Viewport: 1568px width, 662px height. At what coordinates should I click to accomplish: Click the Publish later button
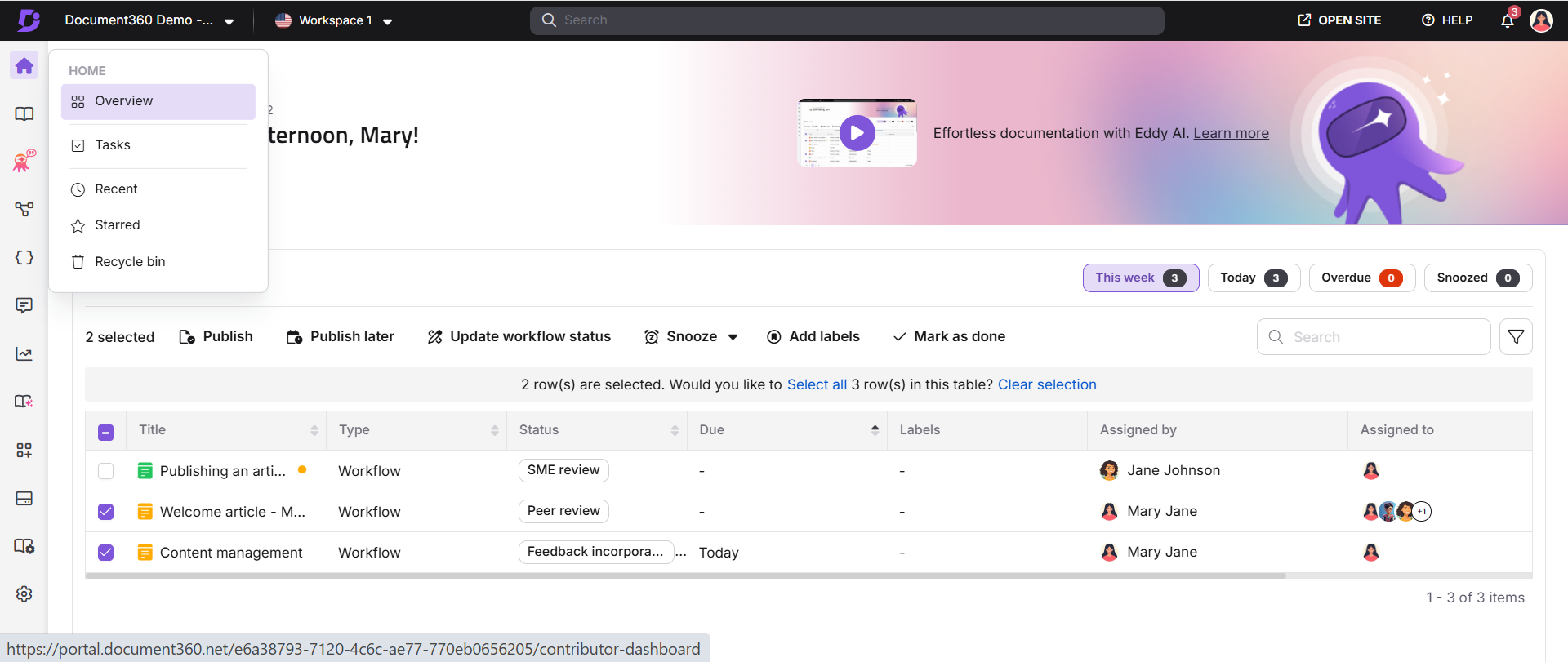(x=341, y=336)
